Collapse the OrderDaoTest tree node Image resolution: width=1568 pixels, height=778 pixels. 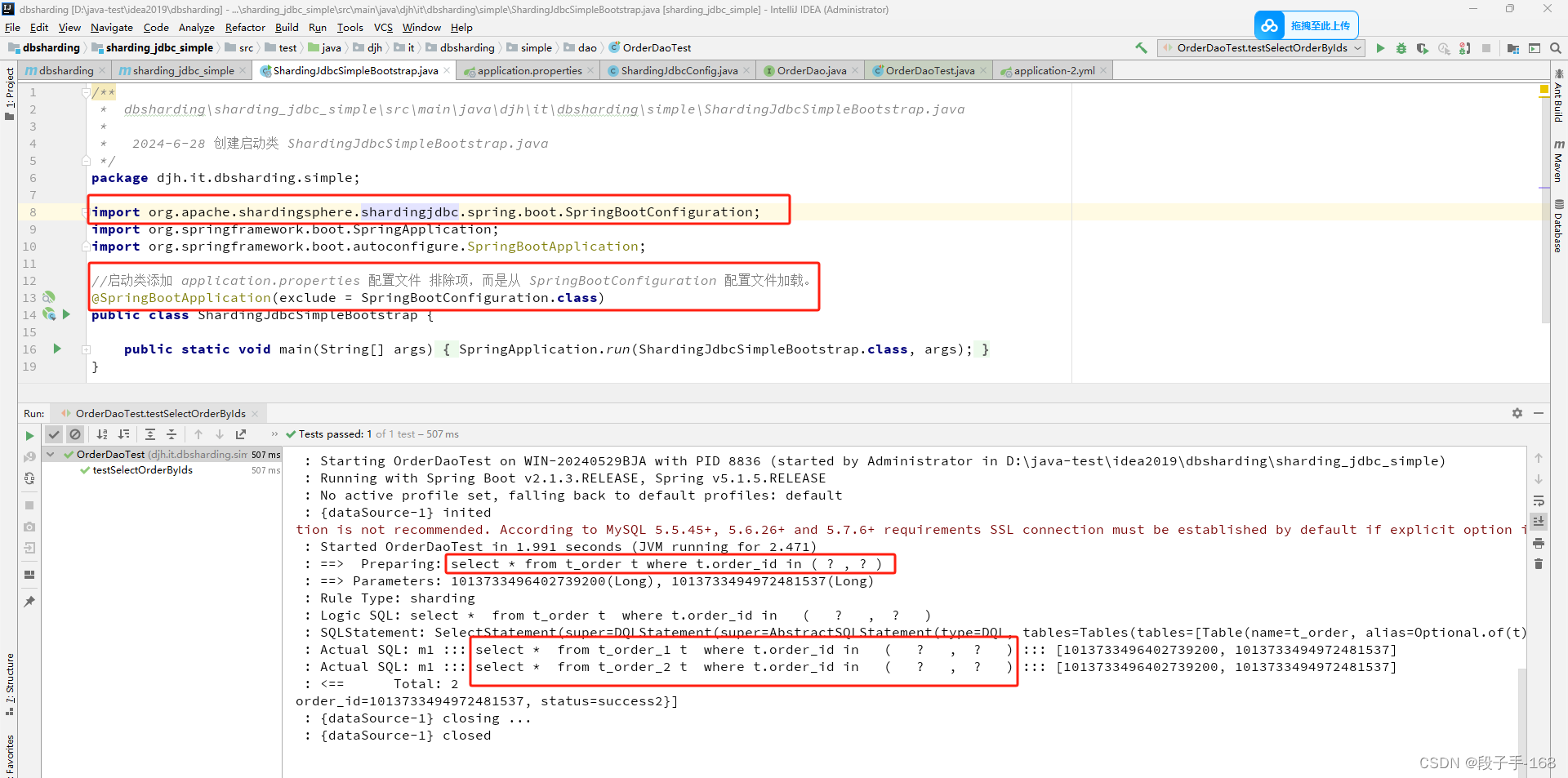(51, 455)
